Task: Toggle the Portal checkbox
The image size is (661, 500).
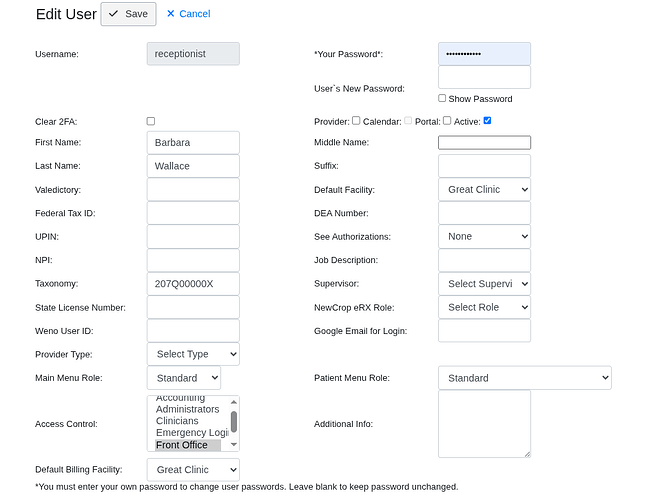Action: [x=447, y=121]
